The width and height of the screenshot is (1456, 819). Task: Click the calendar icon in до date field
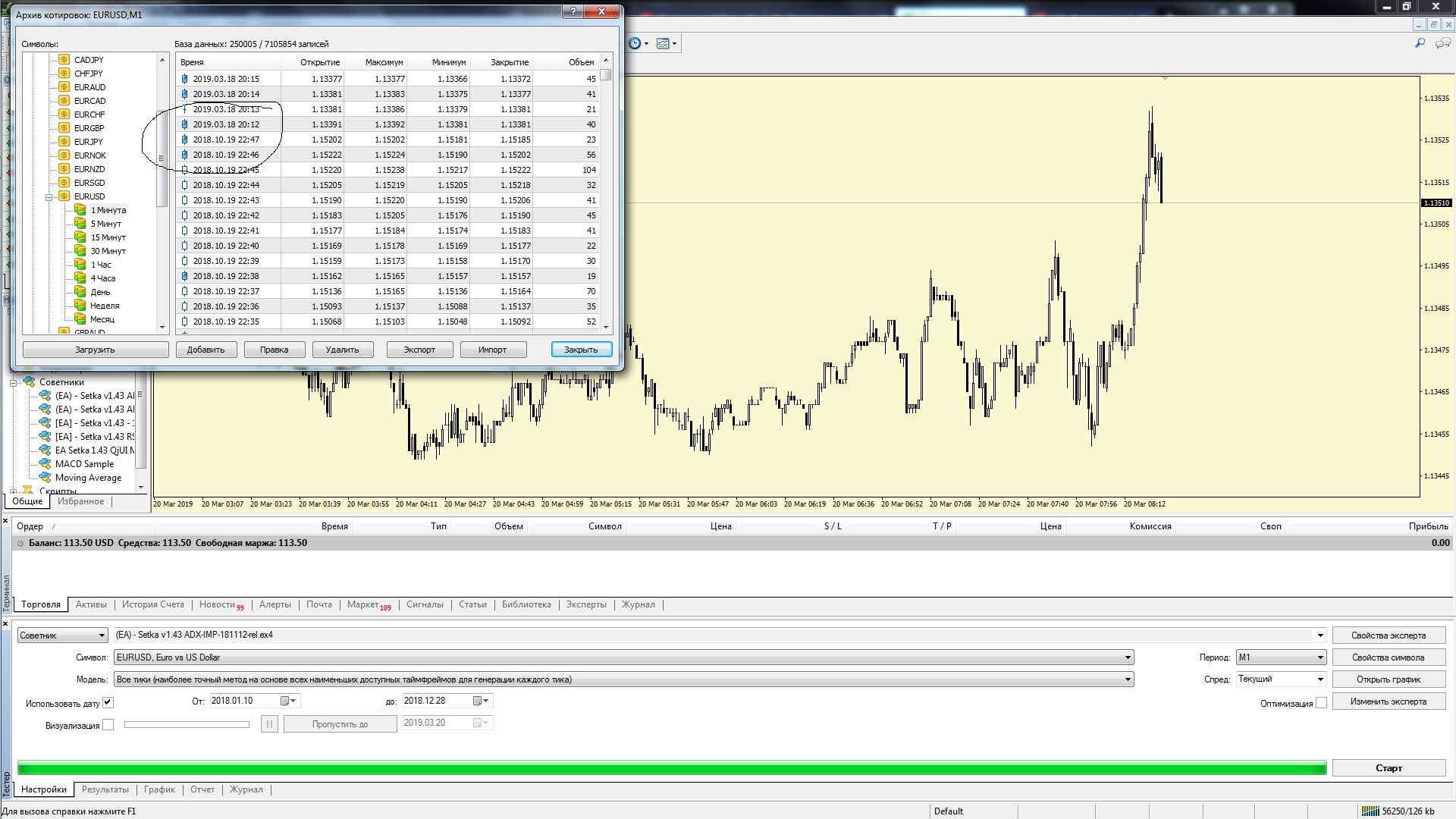click(478, 701)
